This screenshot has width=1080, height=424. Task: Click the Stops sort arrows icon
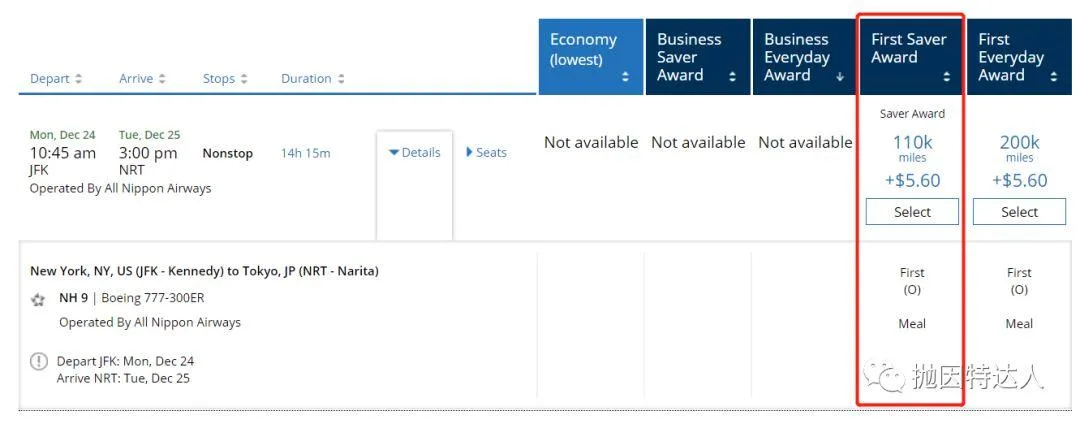click(244, 78)
